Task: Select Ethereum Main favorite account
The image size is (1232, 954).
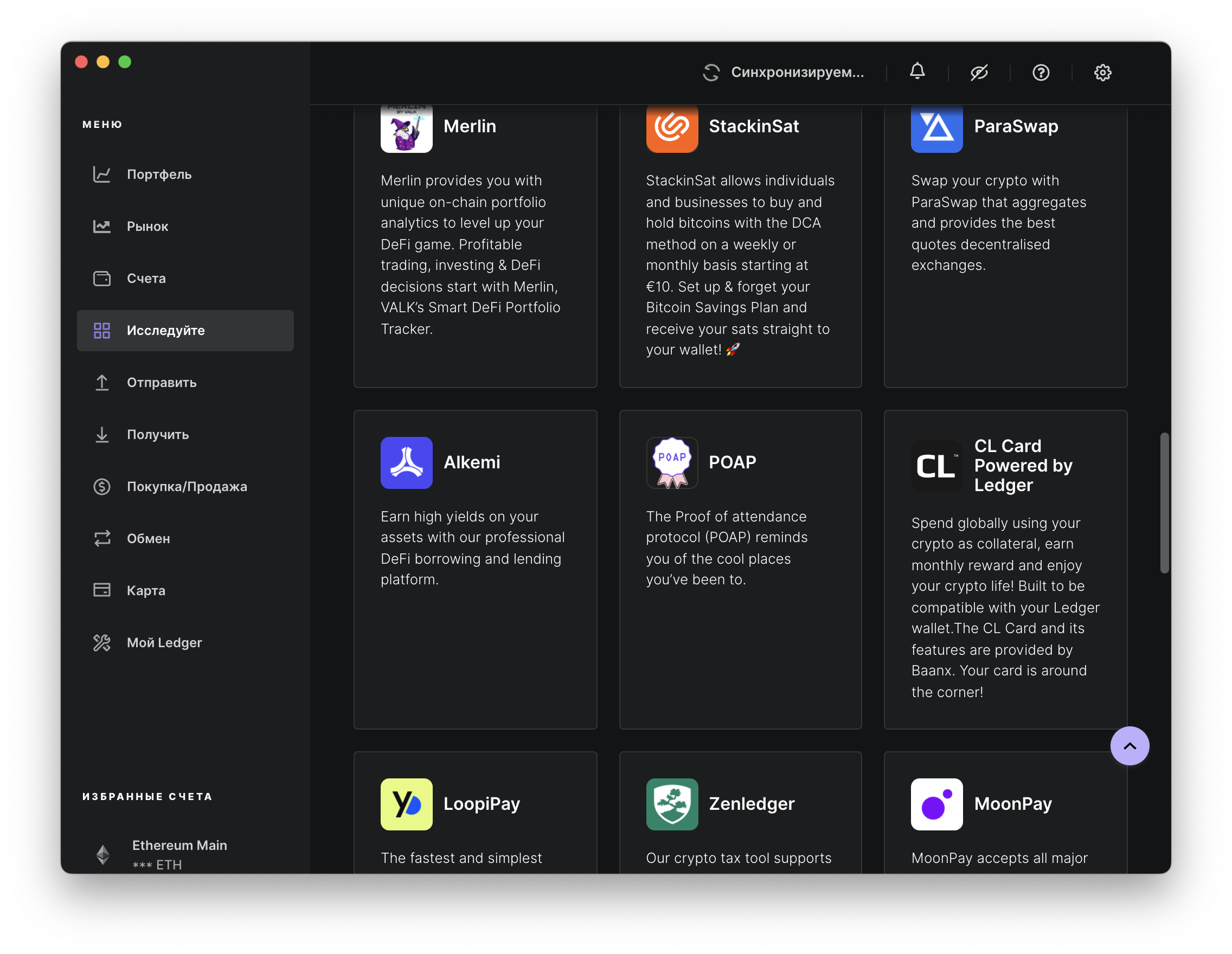Action: (x=179, y=854)
